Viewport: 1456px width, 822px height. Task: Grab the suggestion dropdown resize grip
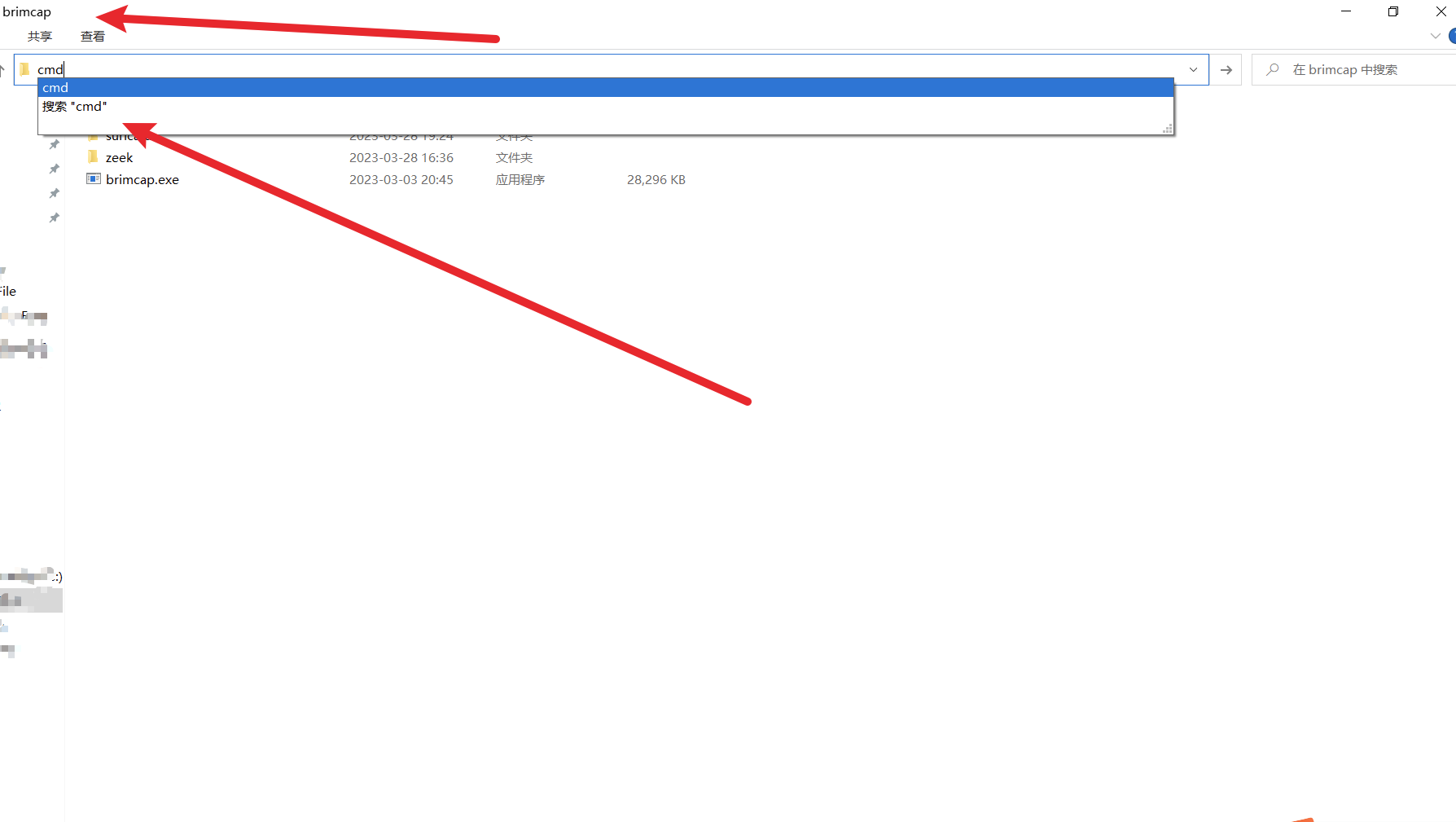tap(1167, 129)
